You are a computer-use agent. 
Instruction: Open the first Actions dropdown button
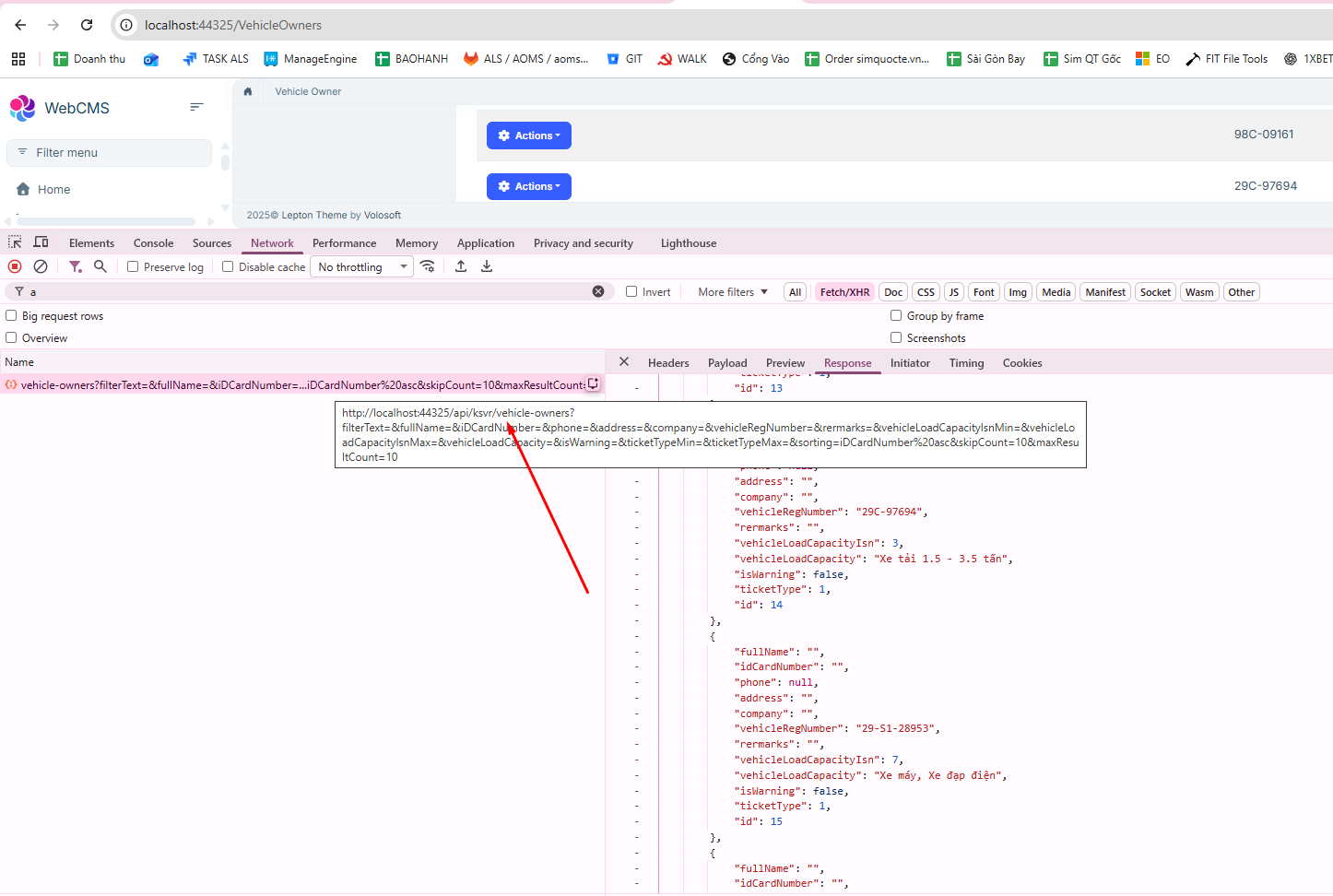[x=528, y=136]
